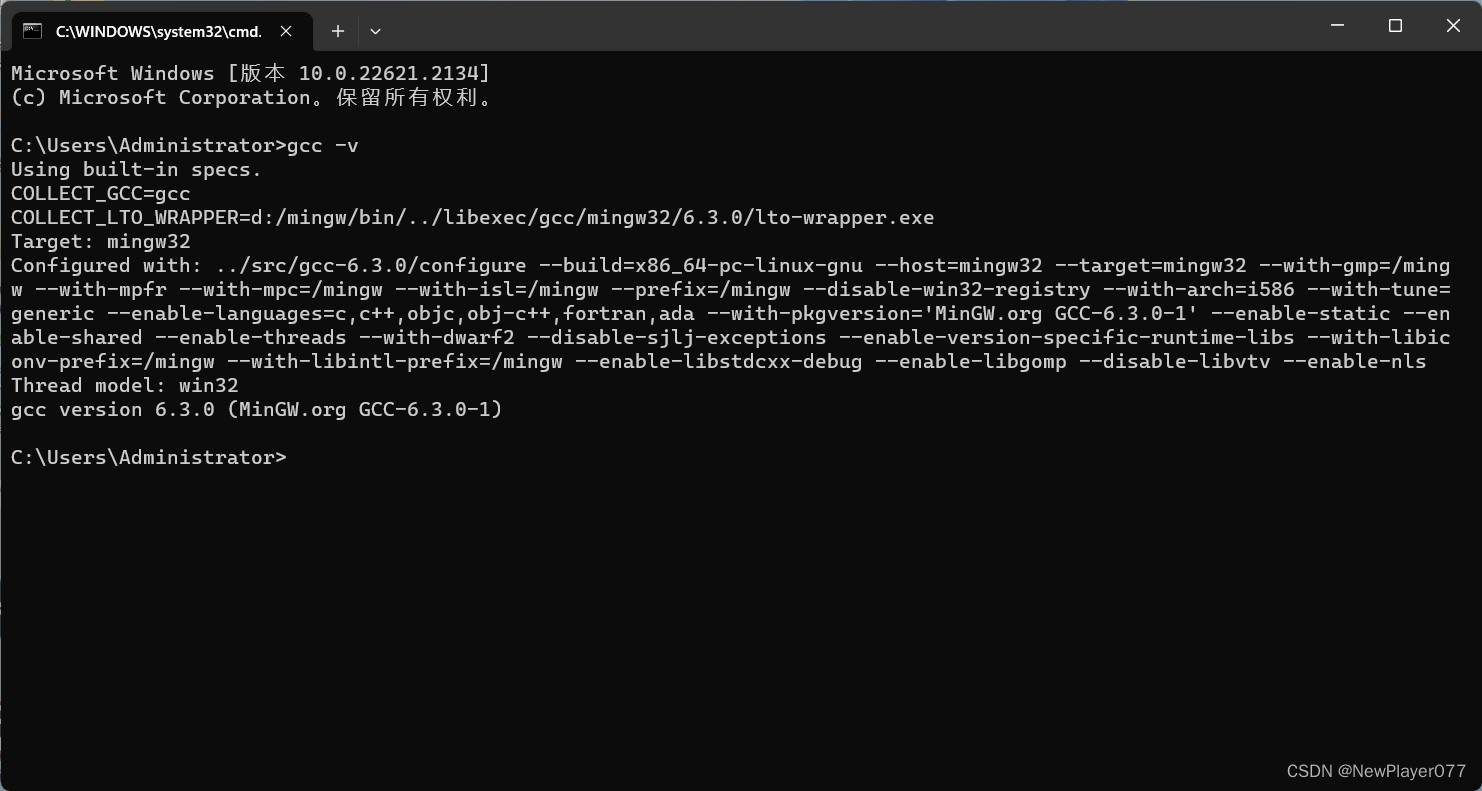Click the minimize icon in the title bar
1482x791 pixels.
[x=1336, y=26]
